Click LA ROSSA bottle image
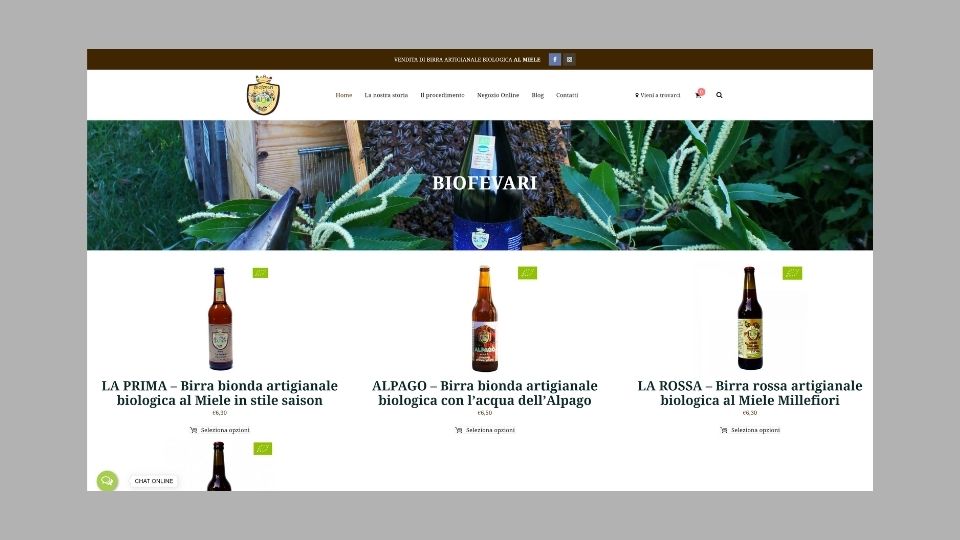 pyautogui.click(x=749, y=318)
